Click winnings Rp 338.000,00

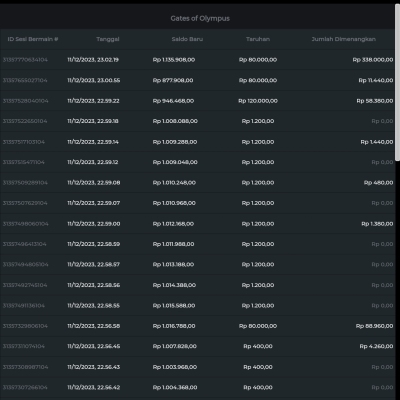click(x=373, y=60)
